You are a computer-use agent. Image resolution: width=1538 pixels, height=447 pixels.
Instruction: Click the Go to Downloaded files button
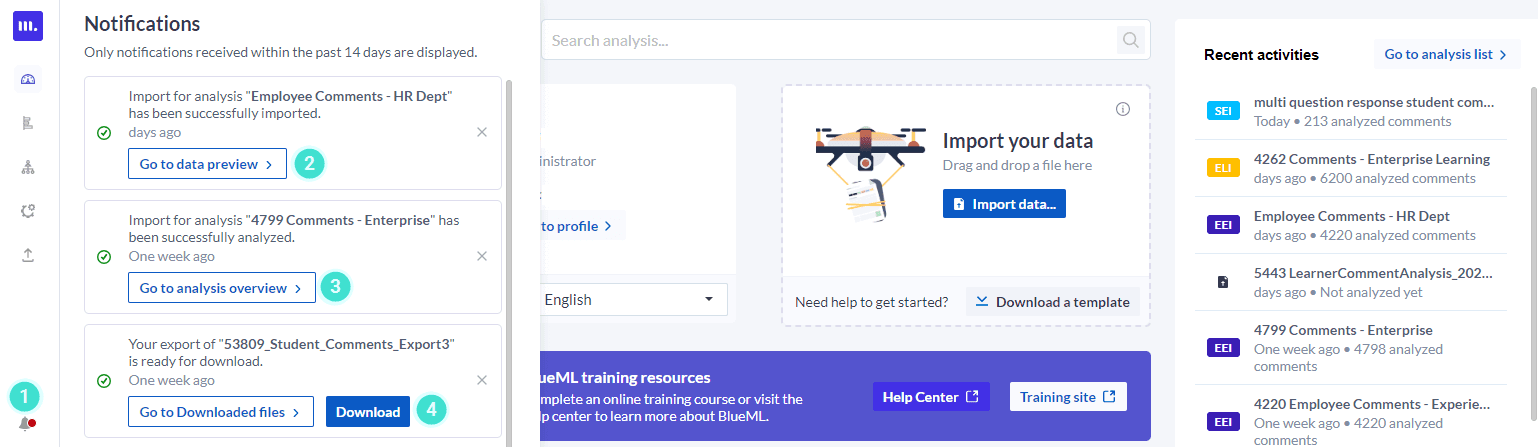(x=221, y=412)
